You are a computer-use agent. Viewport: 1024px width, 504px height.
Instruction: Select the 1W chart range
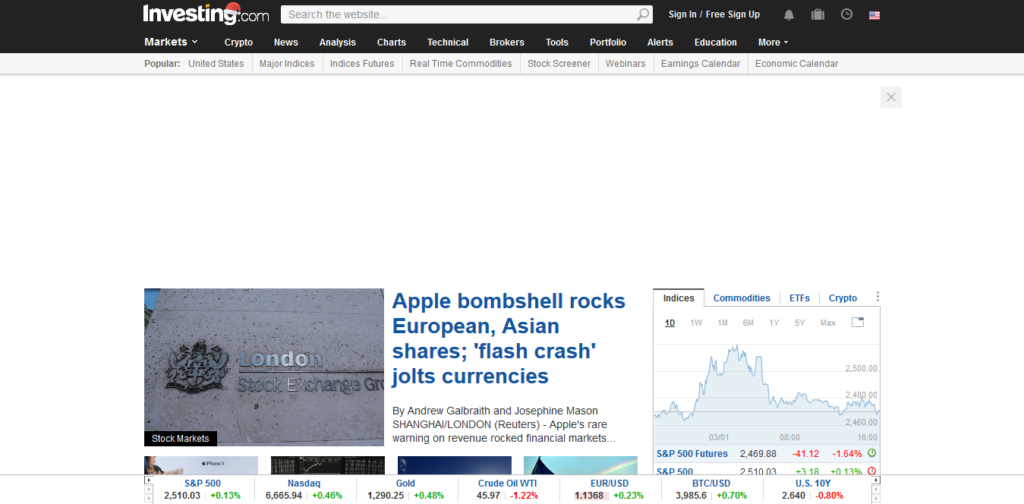coord(696,323)
